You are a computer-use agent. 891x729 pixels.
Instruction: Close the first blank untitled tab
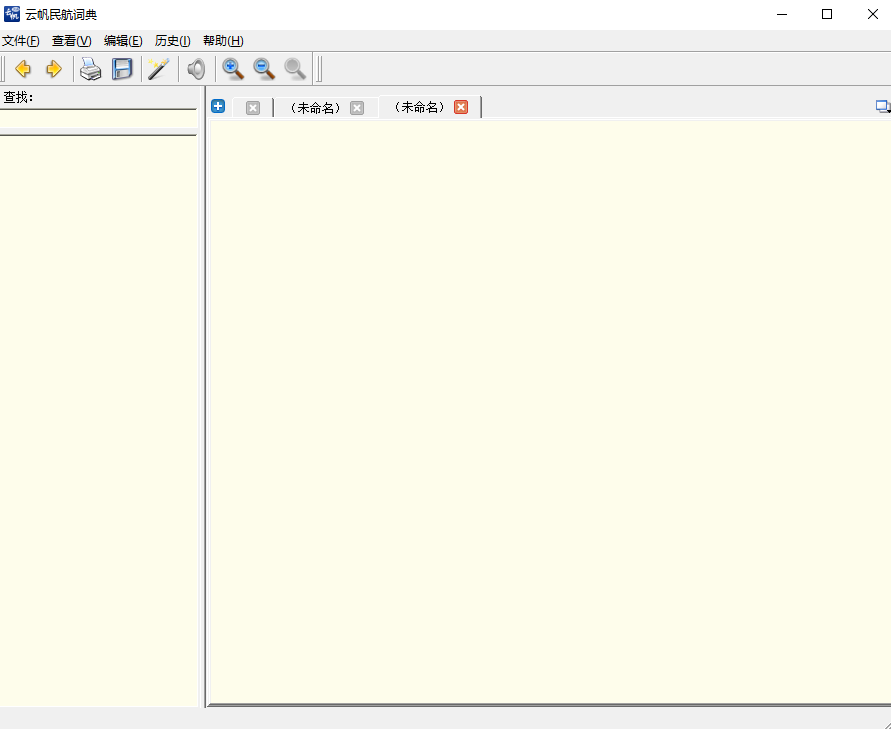coord(253,108)
